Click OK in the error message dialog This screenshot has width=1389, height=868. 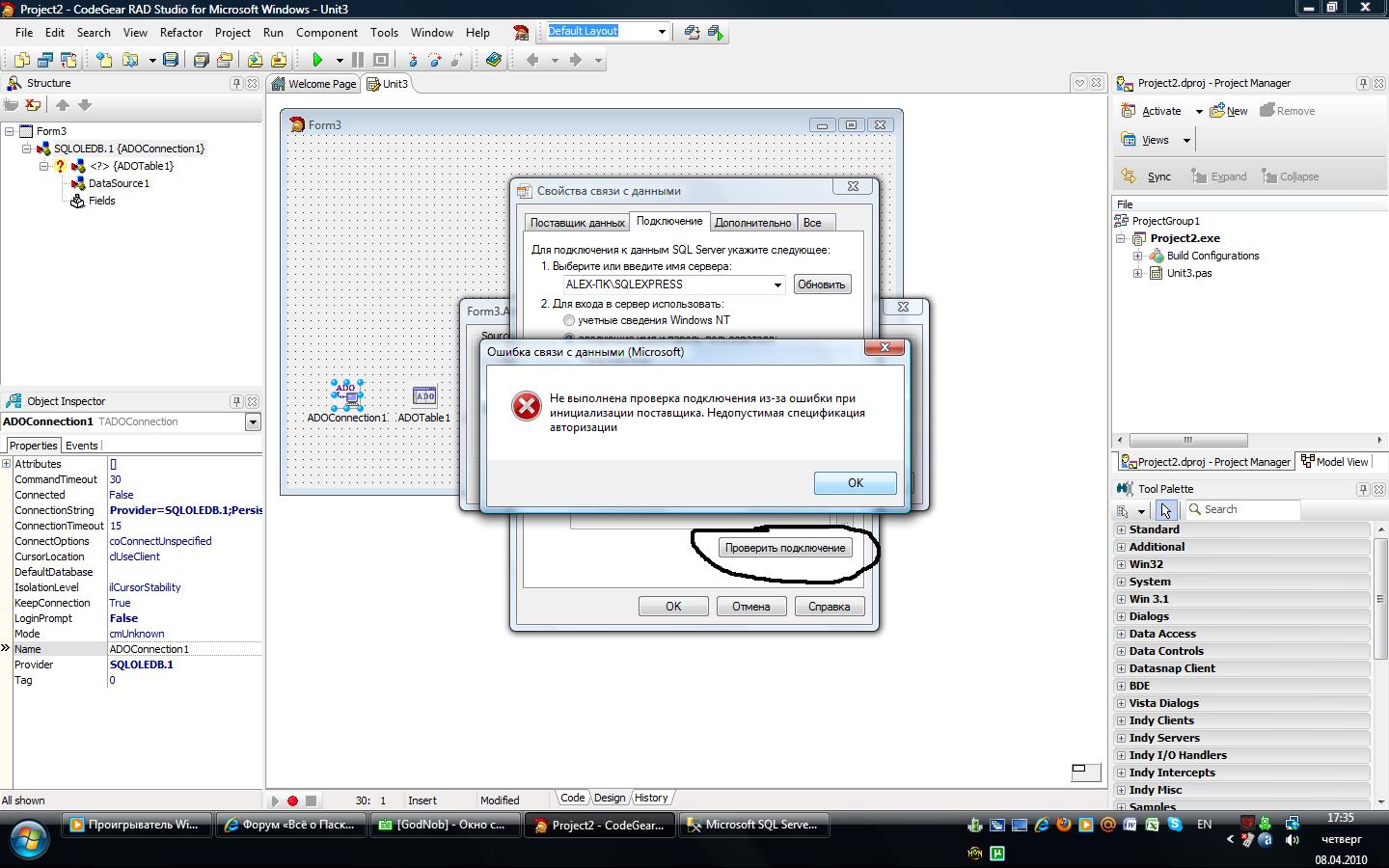tap(855, 483)
